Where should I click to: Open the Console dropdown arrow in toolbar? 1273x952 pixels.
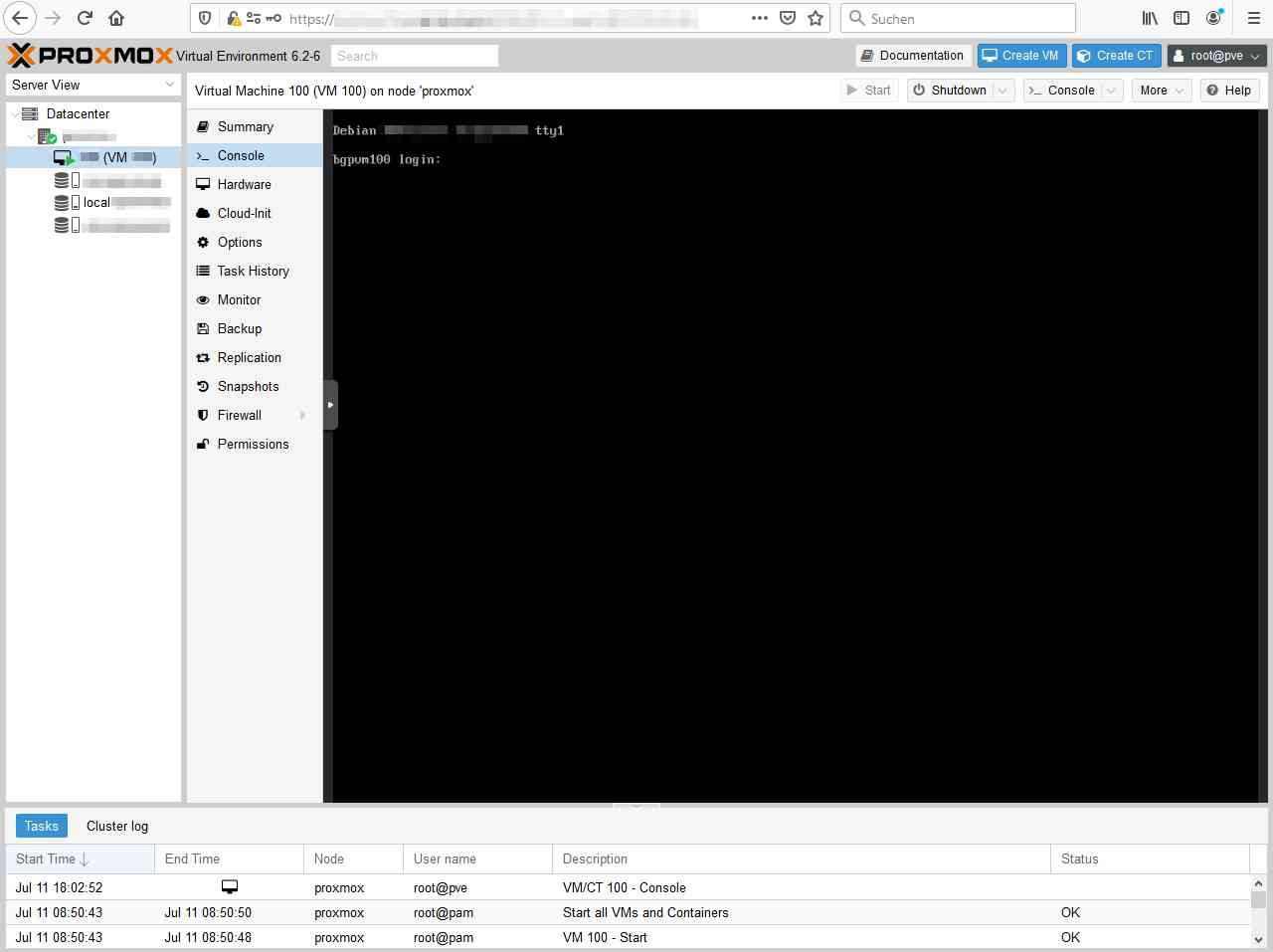[x=1111, y=91]
